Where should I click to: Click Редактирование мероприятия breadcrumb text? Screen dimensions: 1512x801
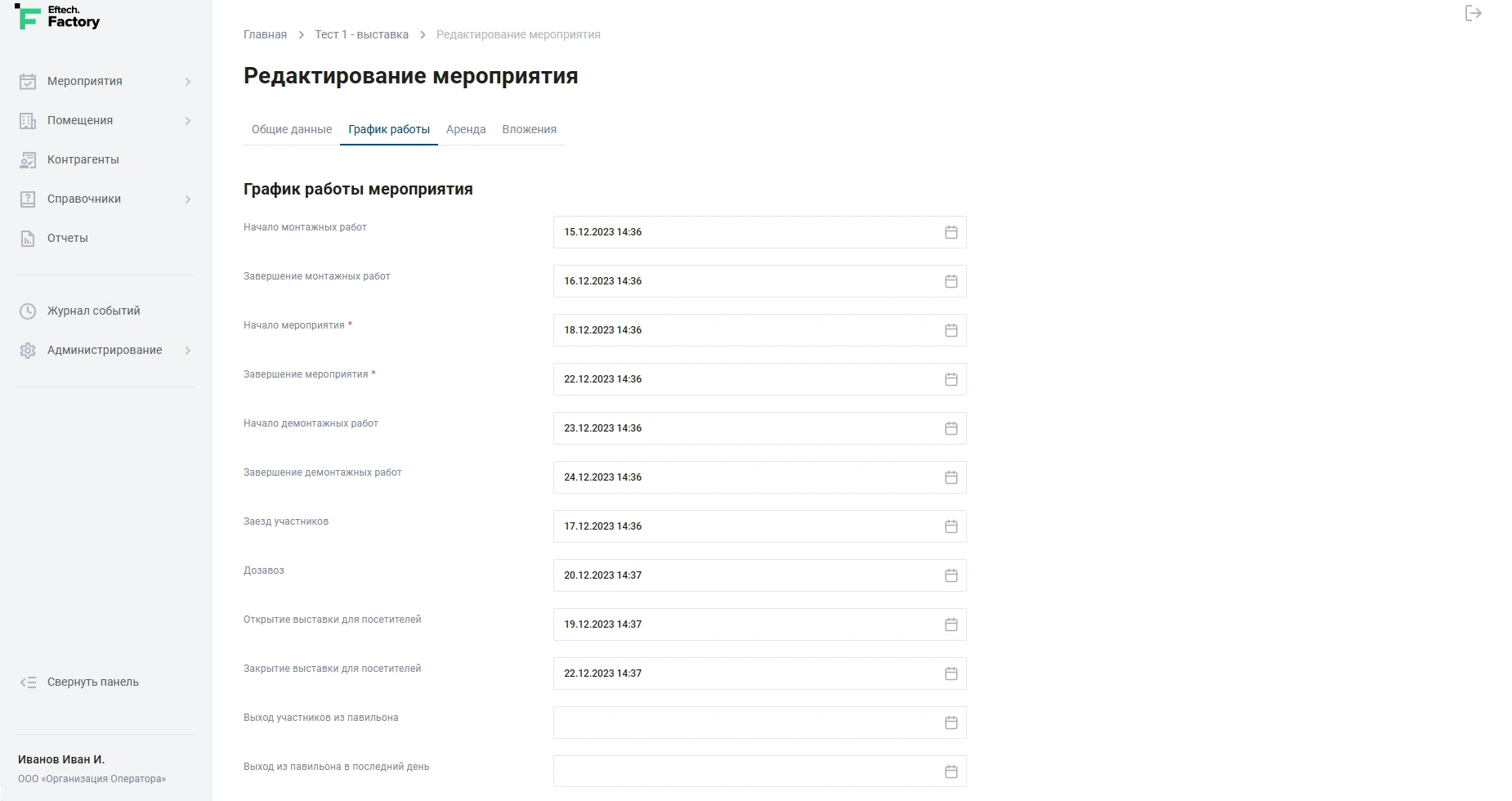pyautogui.click(x=518, y=34)
